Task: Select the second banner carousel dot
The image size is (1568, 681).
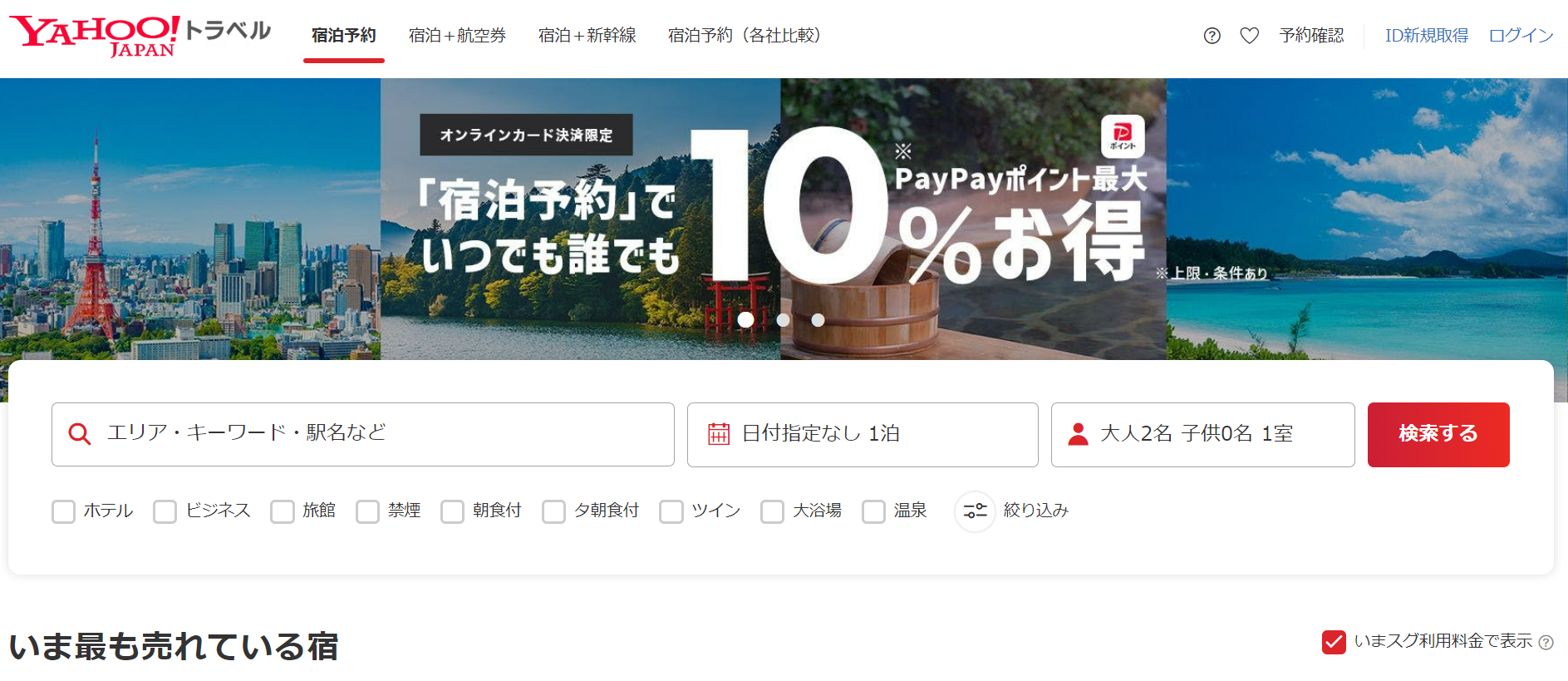Action: 783,320
